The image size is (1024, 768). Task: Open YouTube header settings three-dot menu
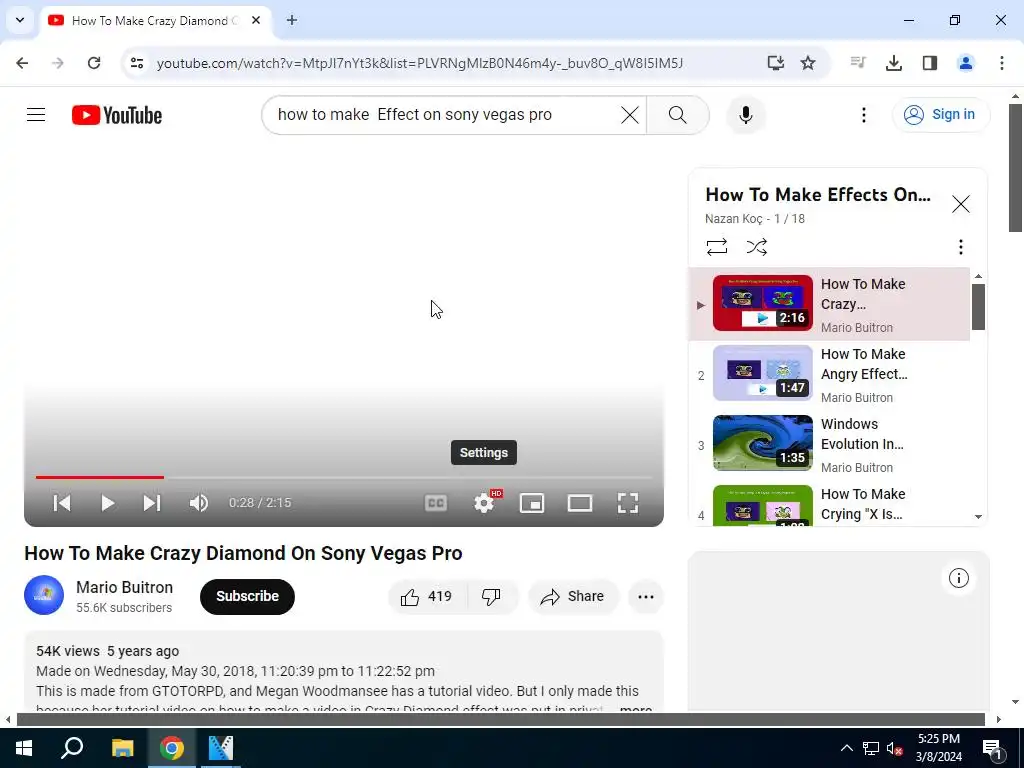(863, 115)
